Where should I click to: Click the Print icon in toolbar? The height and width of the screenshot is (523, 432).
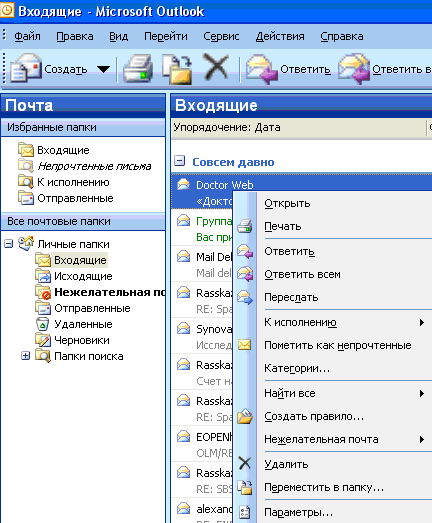(138, 69)
